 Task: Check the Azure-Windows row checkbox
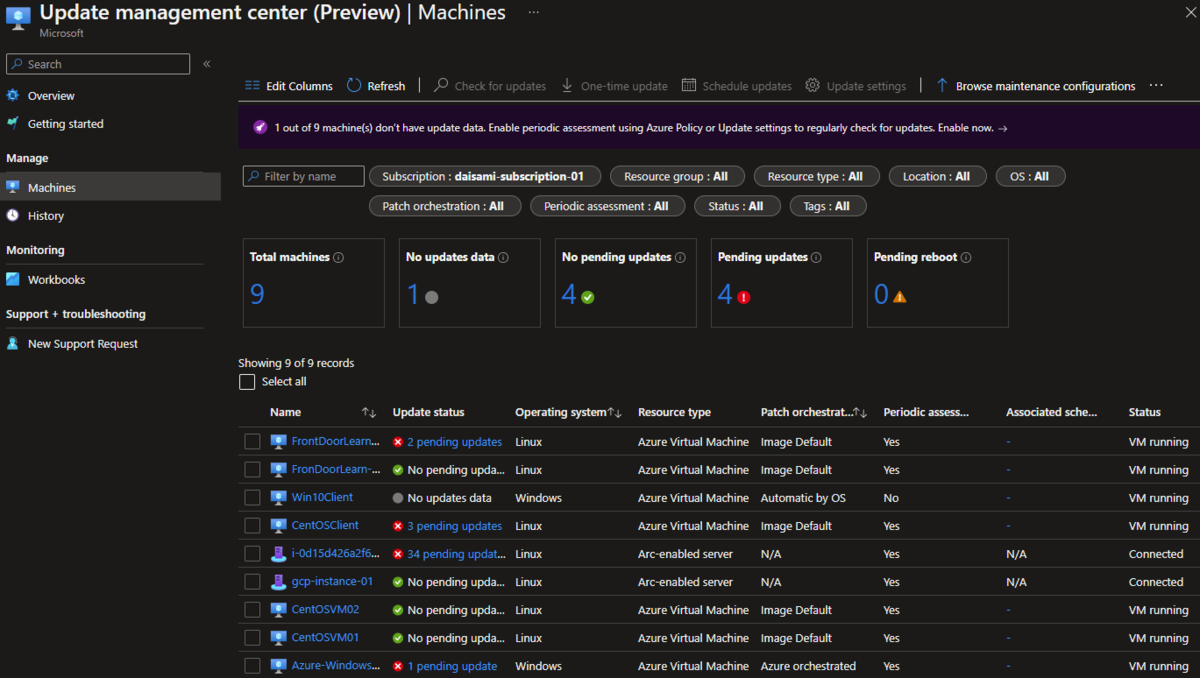pos(252,666)
